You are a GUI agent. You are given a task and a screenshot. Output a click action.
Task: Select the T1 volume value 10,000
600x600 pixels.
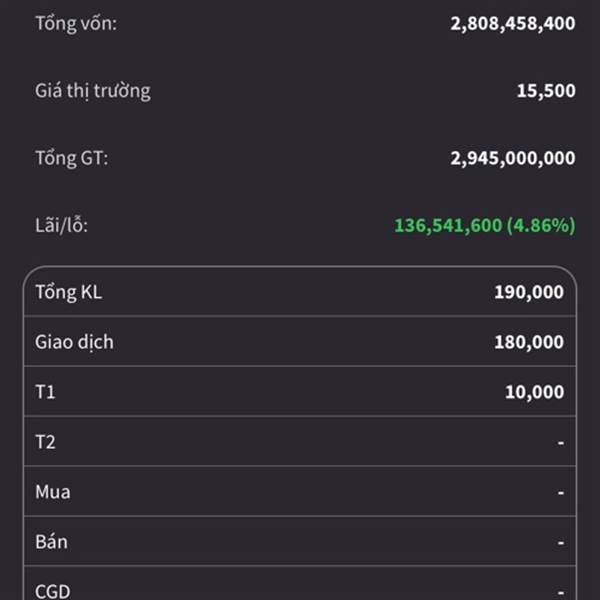tap(534, 392)
